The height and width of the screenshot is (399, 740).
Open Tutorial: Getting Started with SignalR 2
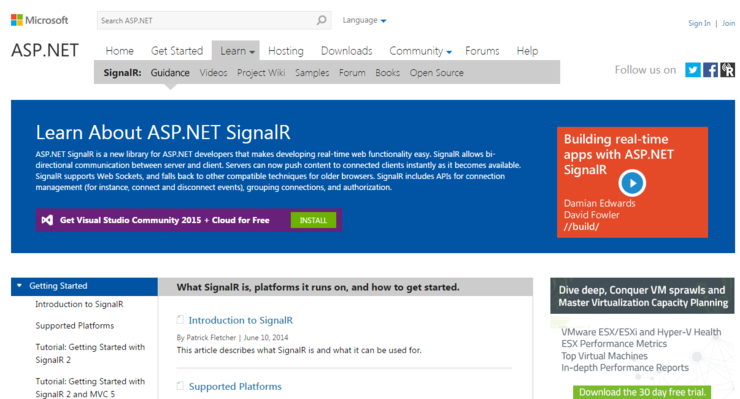[90, 353]
